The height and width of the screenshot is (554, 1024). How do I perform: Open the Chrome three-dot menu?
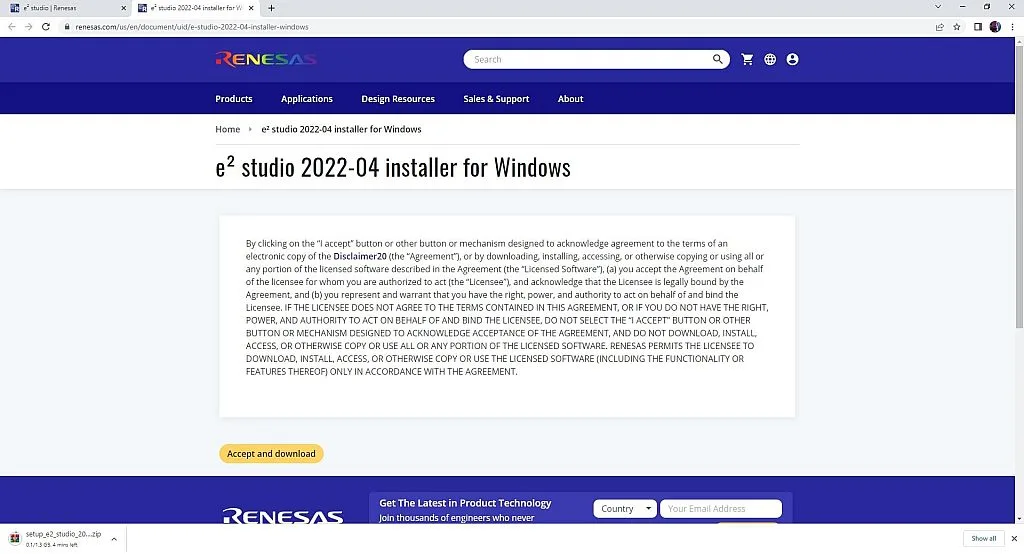click(x=1013, y=27)
